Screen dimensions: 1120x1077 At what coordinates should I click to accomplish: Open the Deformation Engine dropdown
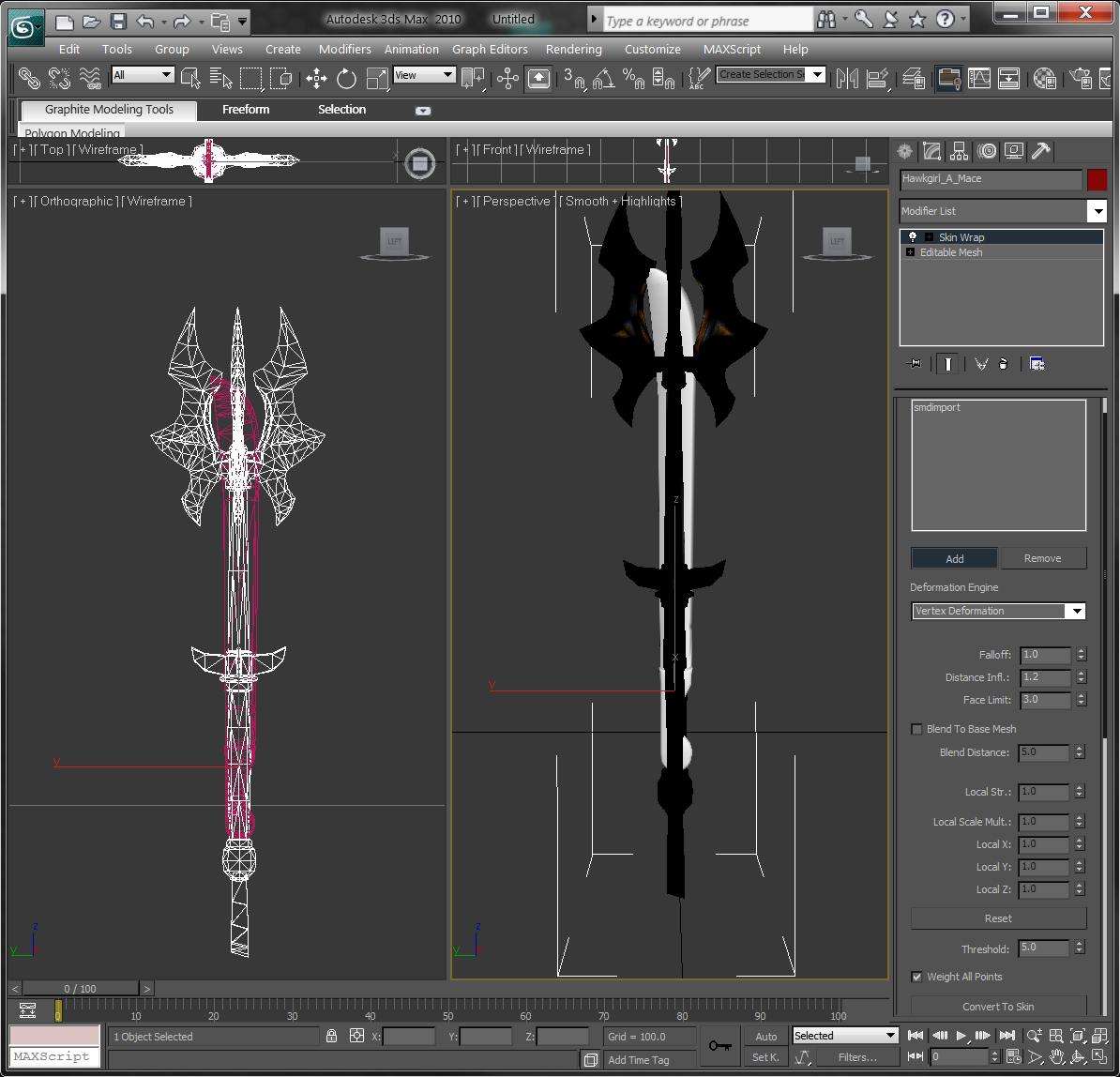tap(1075, 611)
